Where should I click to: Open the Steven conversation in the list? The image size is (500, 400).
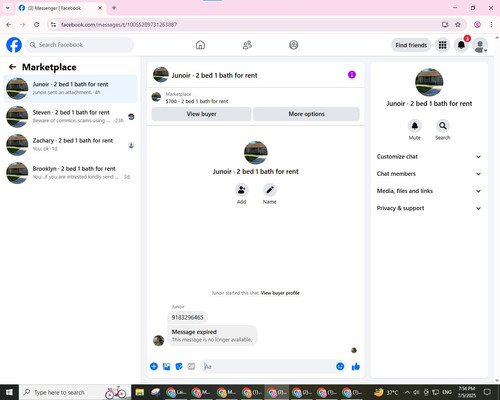(70, 117)
